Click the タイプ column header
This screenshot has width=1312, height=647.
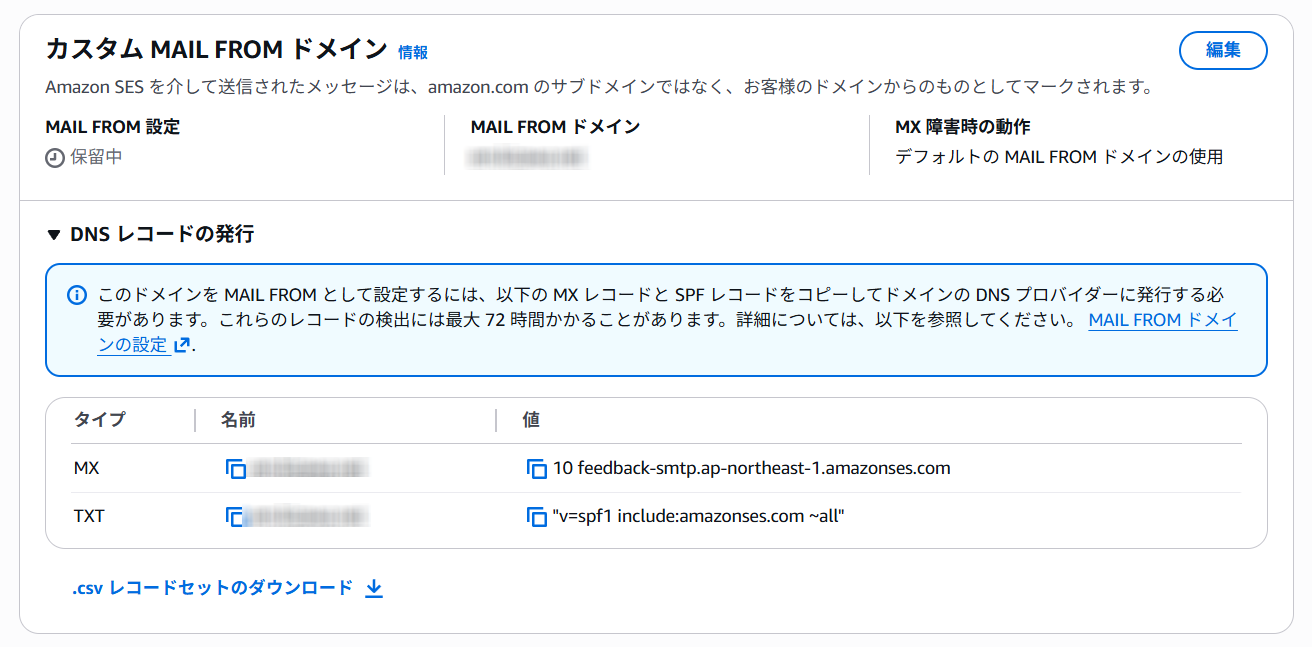[100, 420]
